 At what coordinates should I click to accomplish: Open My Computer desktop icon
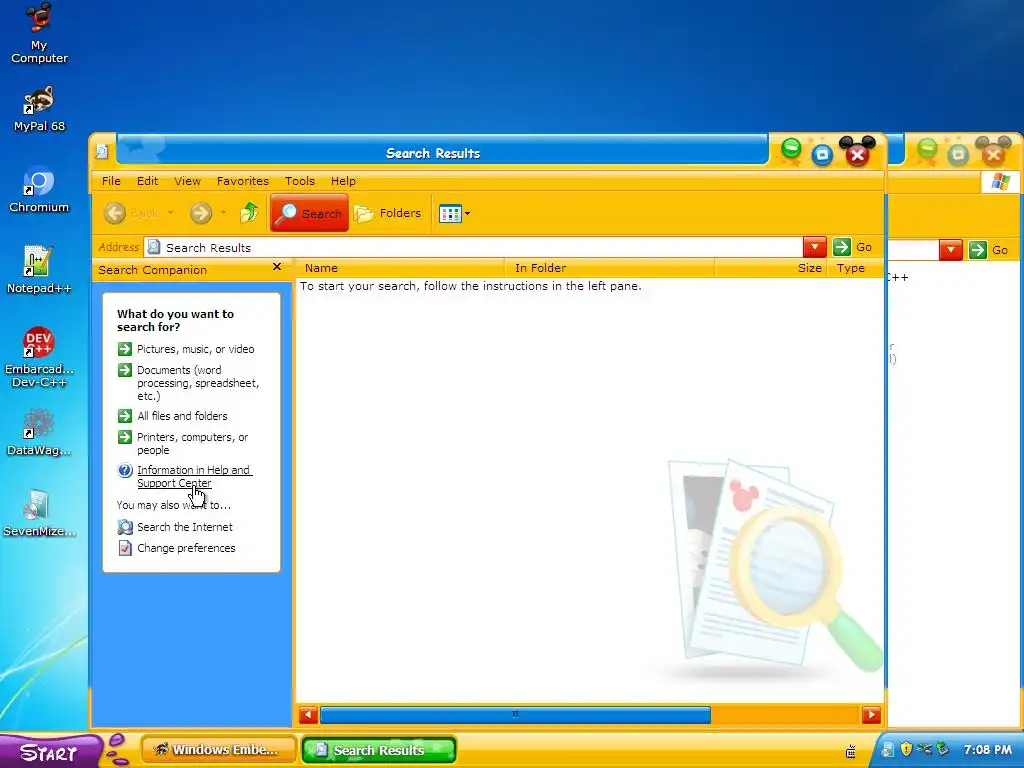click(x=39, y=34)
